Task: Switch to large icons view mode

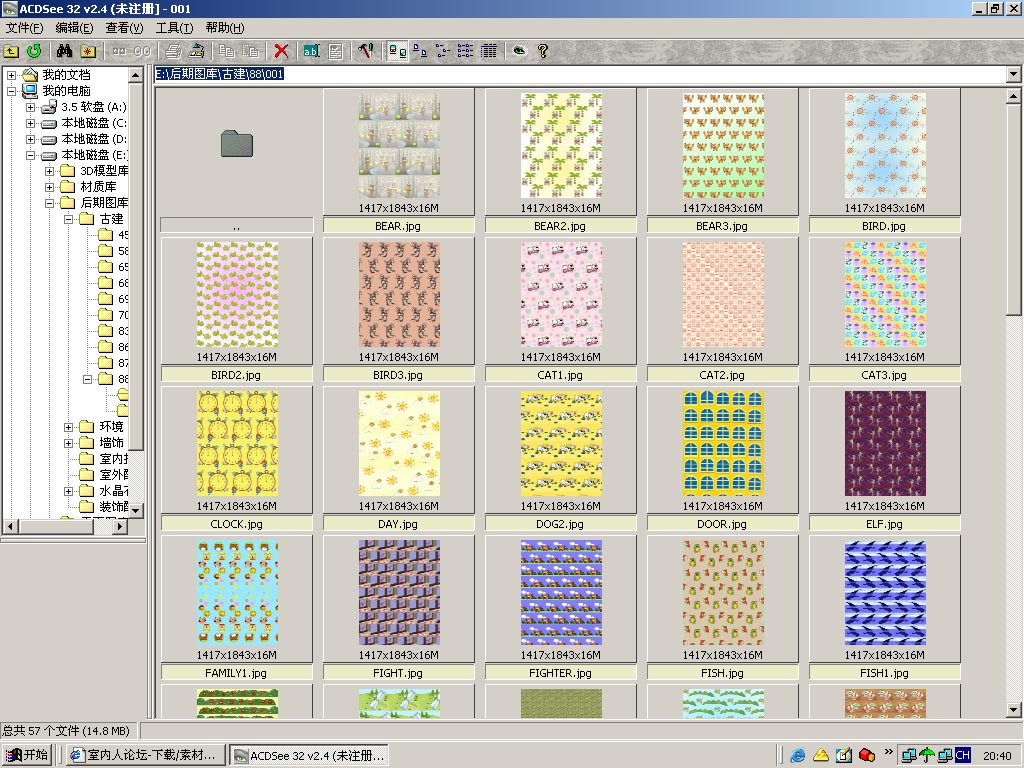Action: [420, 51]
